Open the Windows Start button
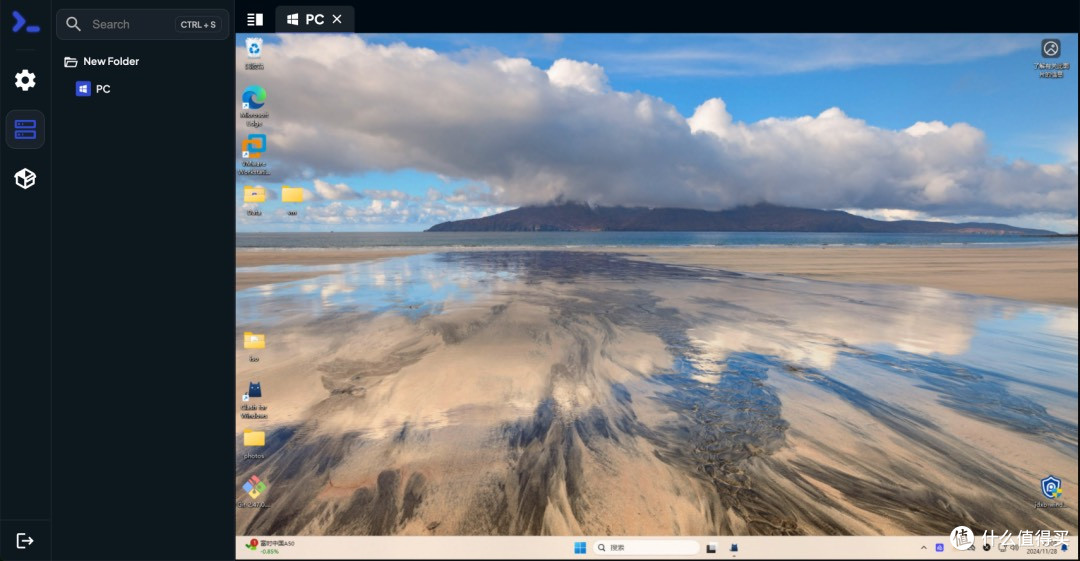This screenshot has width=1080, height=561. click(580, 548)
